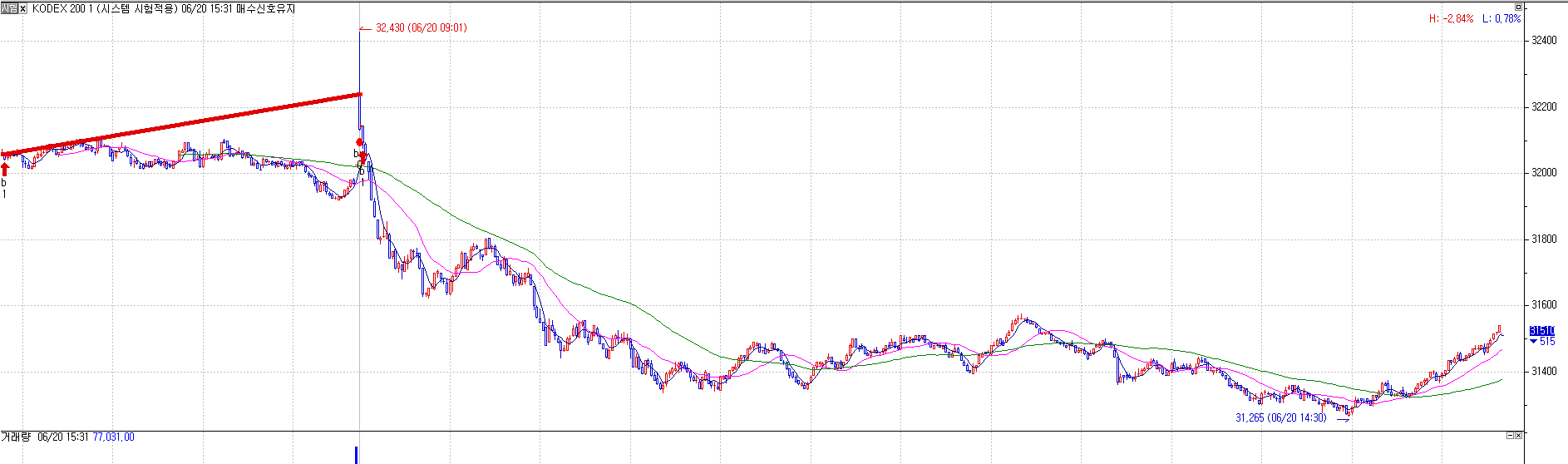Click the 거래량 volume label

(16, 437)
